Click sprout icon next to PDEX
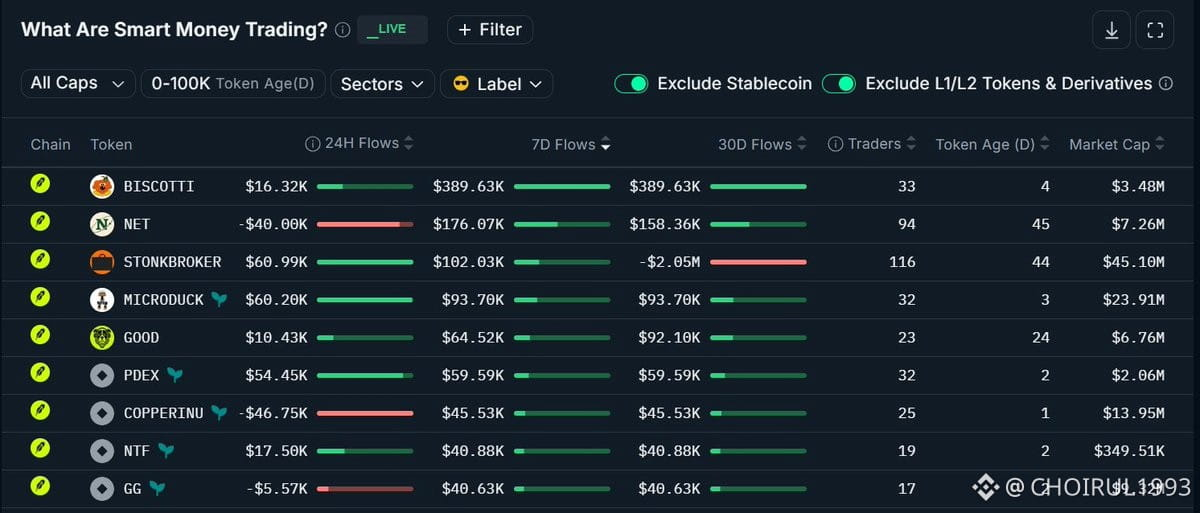 tap(175, 375)
